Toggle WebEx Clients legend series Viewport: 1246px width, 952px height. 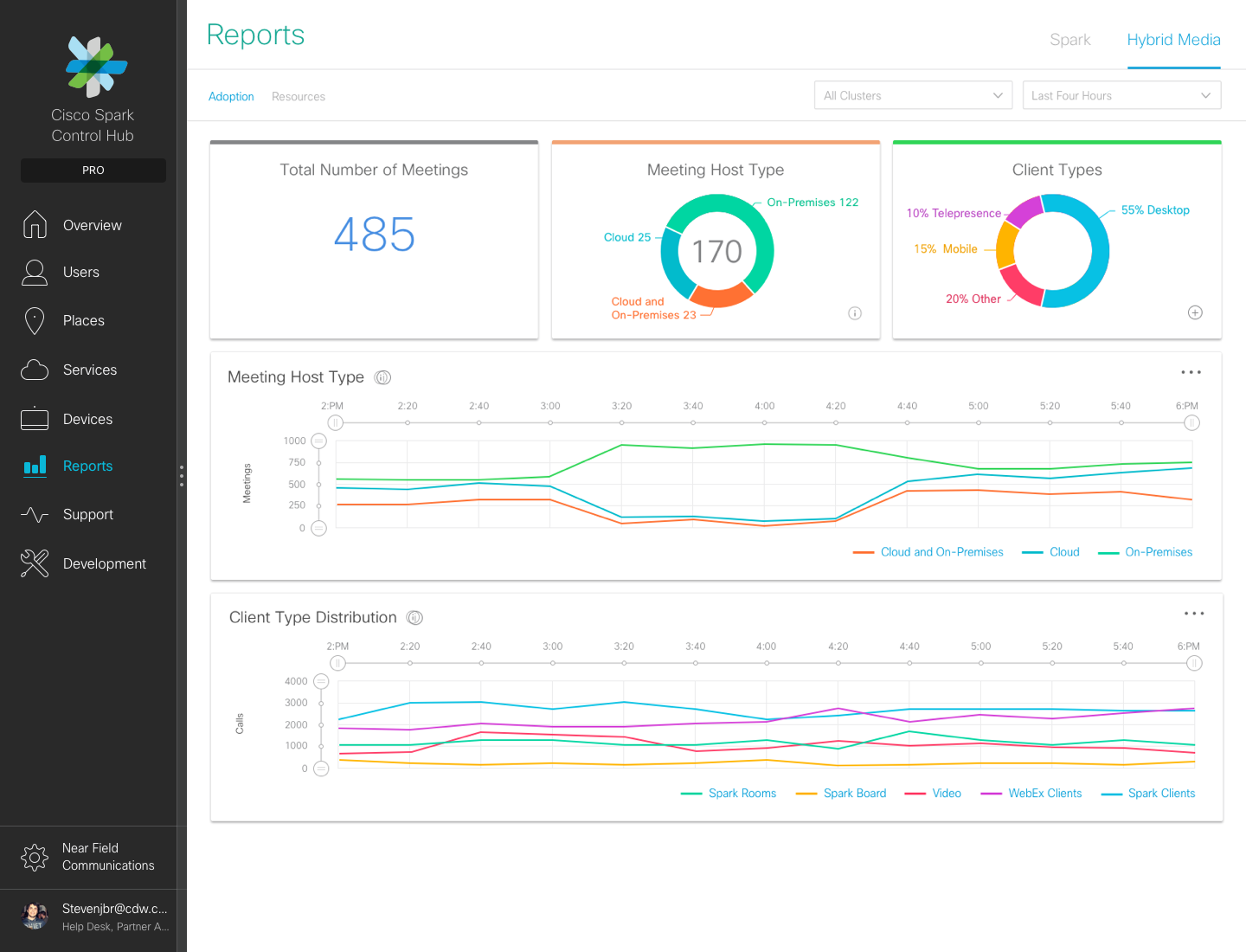1031,794
